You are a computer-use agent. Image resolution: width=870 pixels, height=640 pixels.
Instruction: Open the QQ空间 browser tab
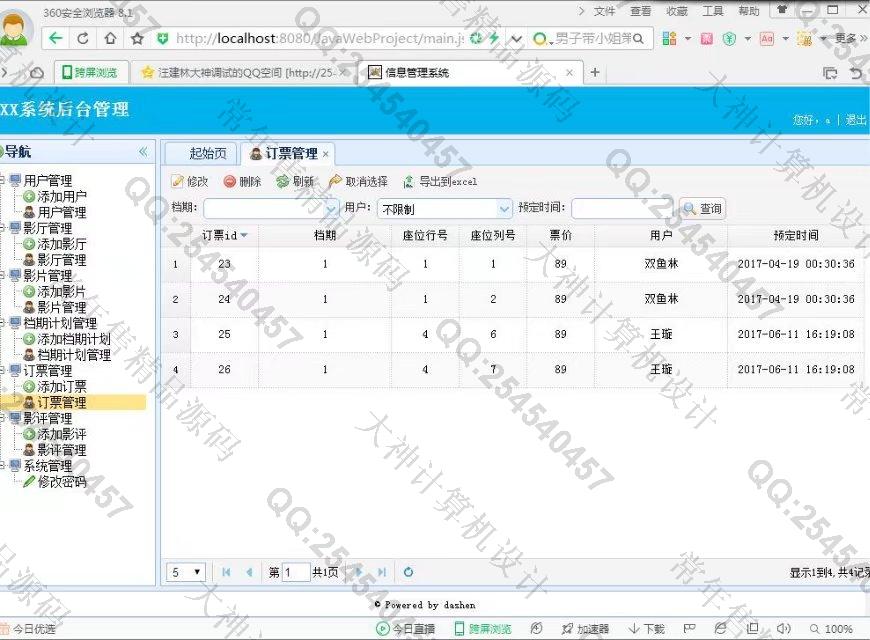(x=244, y=73)
